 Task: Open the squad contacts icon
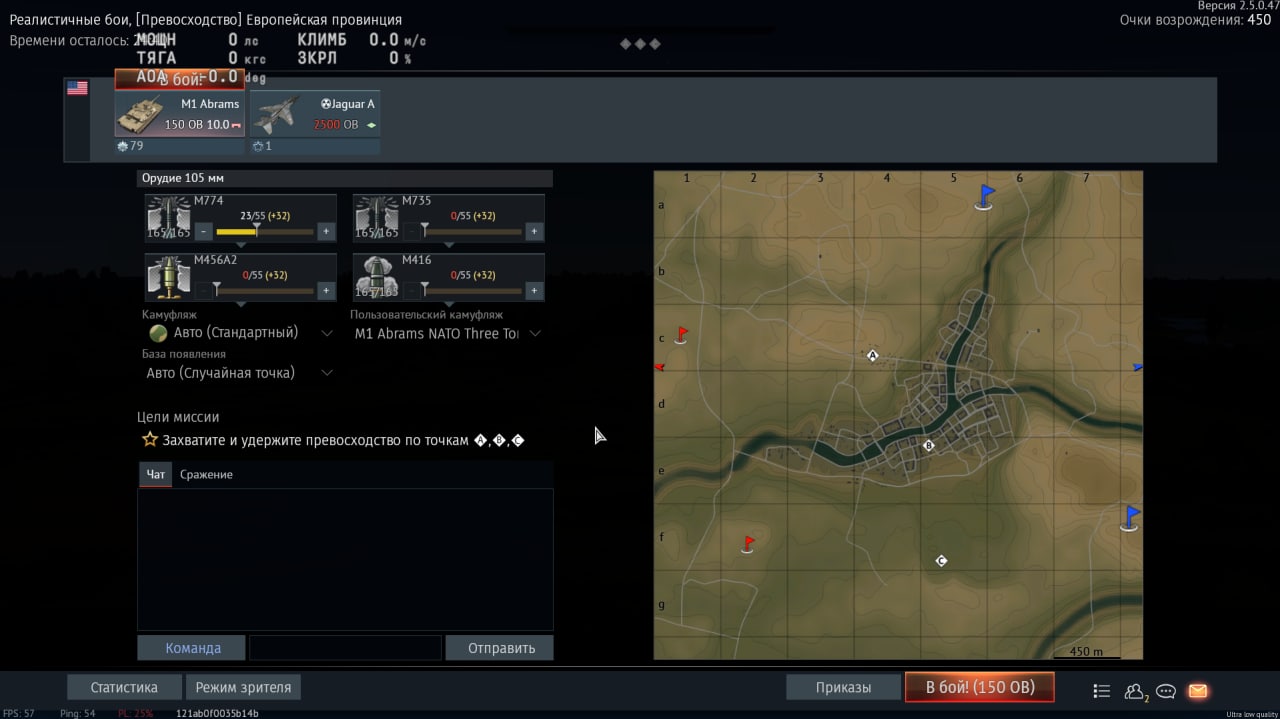(x=1135, y=691)
